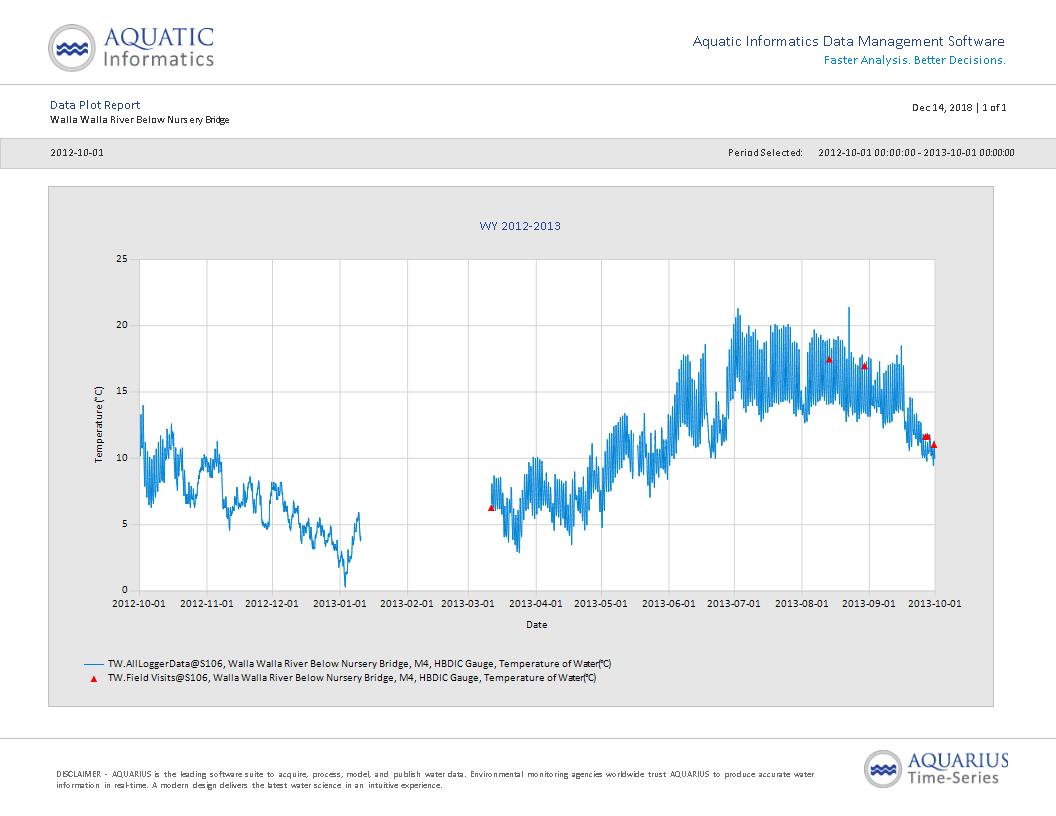Viewport: 1056px width, 816px height.
Task: Select the TW.Field Visits@S106 legend entry text
Action: tap(352, 678)
